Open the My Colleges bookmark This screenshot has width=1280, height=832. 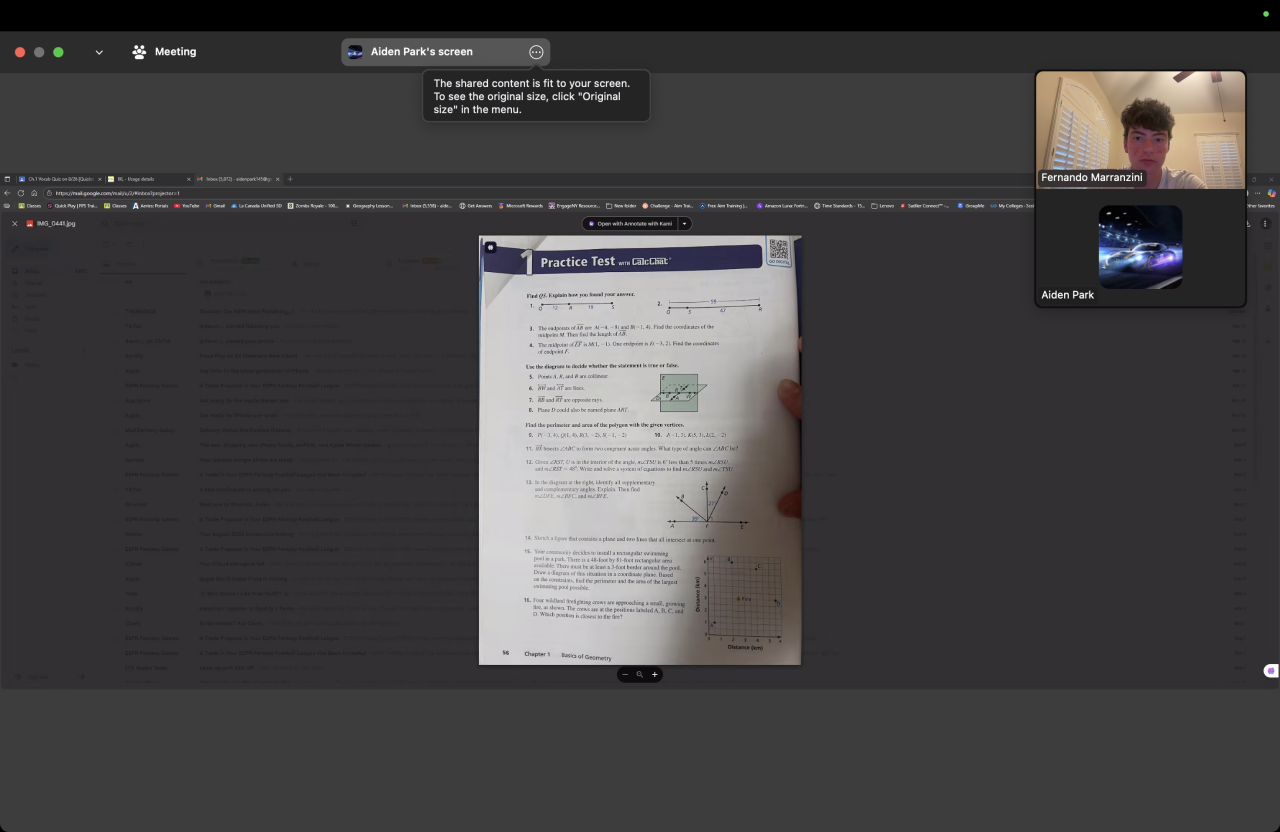click(x=1011, y=206)
